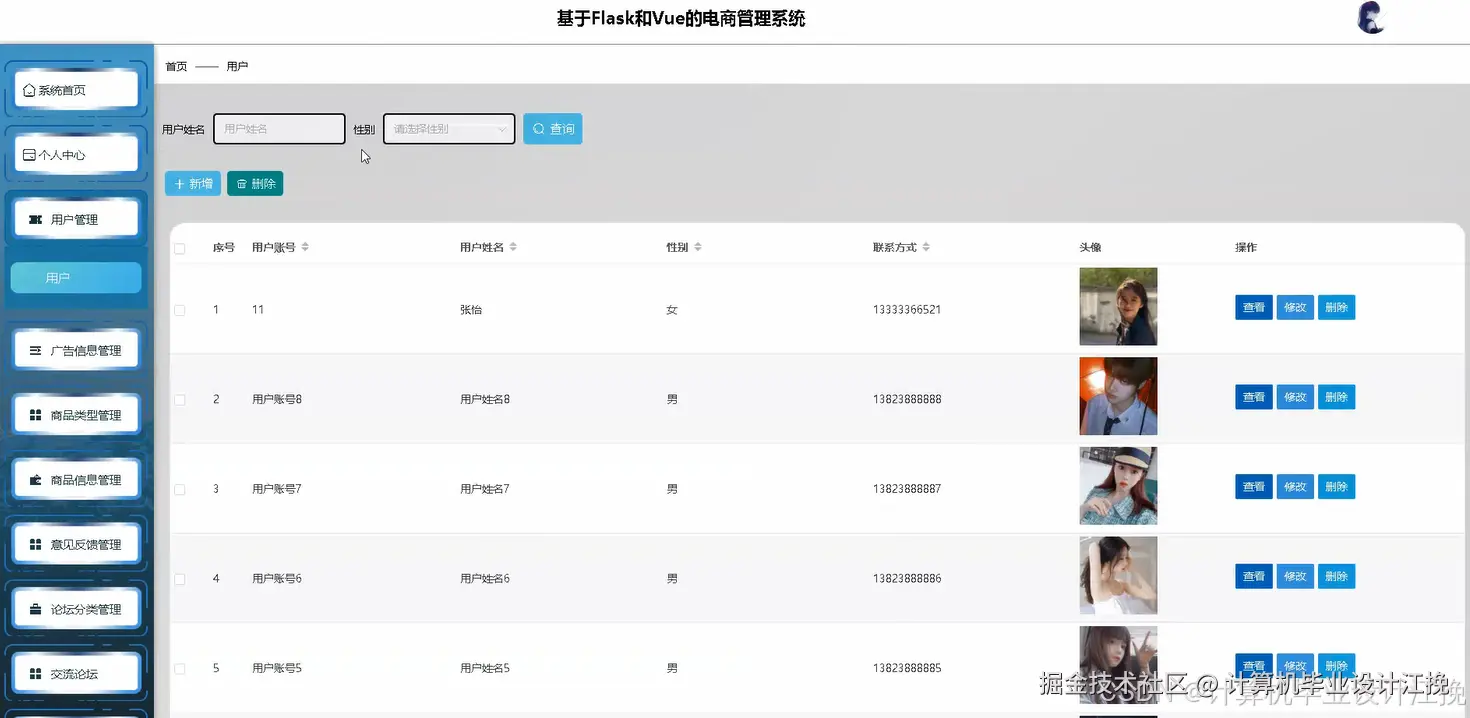Click the 新增 add button
Screen dimensions: 1470x718
point(193,184)
